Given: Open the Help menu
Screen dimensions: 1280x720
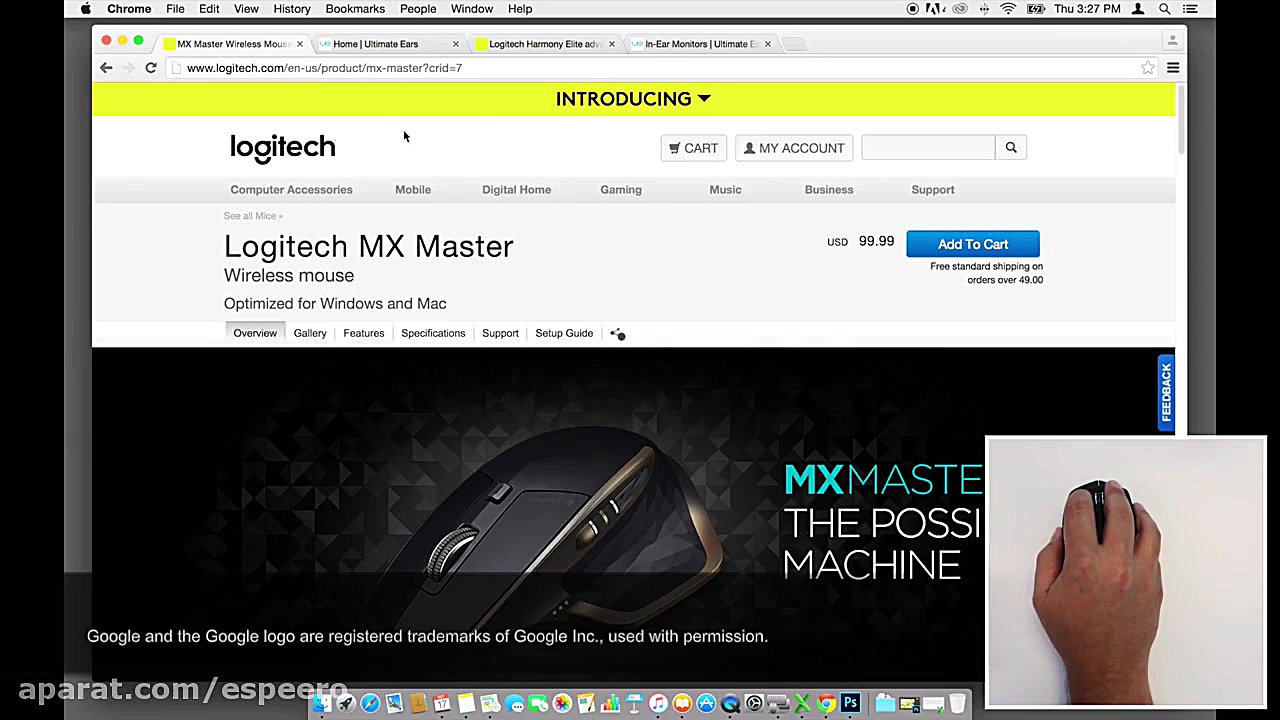Looking at the screenshot, I should click(x=520, y=9).
